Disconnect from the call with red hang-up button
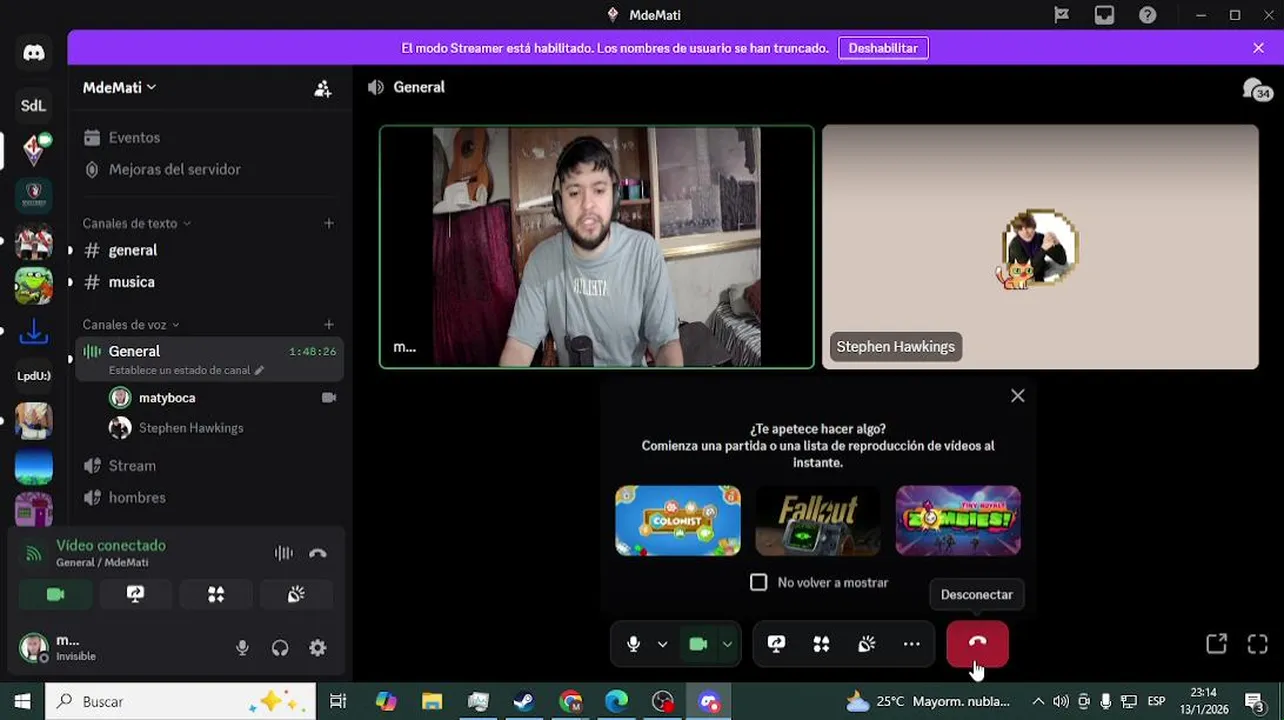This screenshot has height=720, width=1284. click(977, 644)
